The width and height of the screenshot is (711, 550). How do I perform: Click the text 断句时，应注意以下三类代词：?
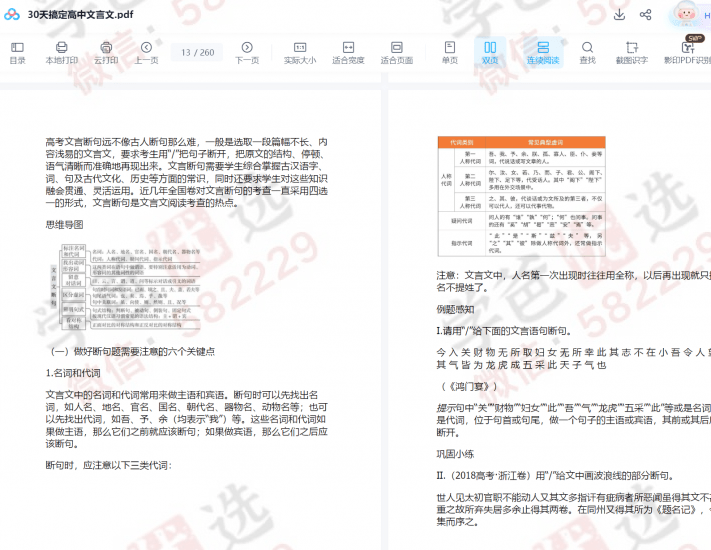click(109, 465)
